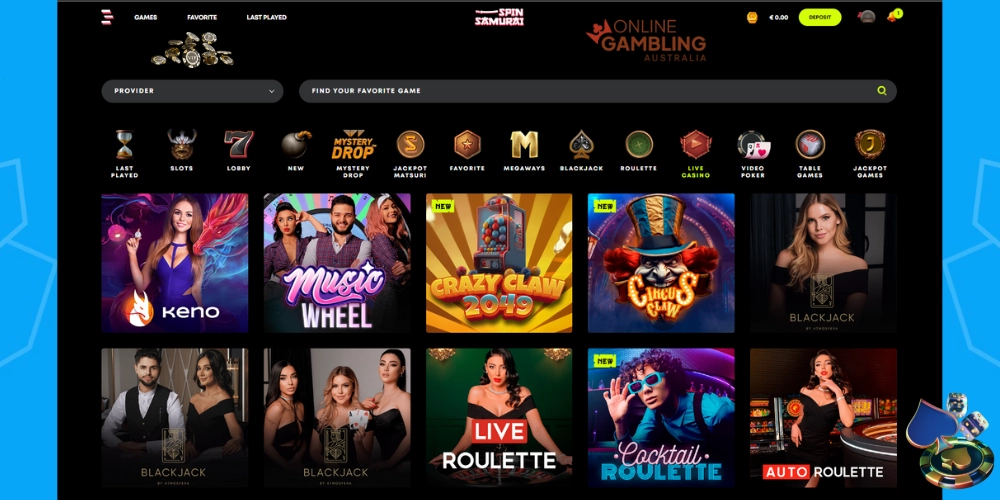This screenshot has height=500, width=1000.
Task: Click the Deposit button
Action: pos(820,17)
